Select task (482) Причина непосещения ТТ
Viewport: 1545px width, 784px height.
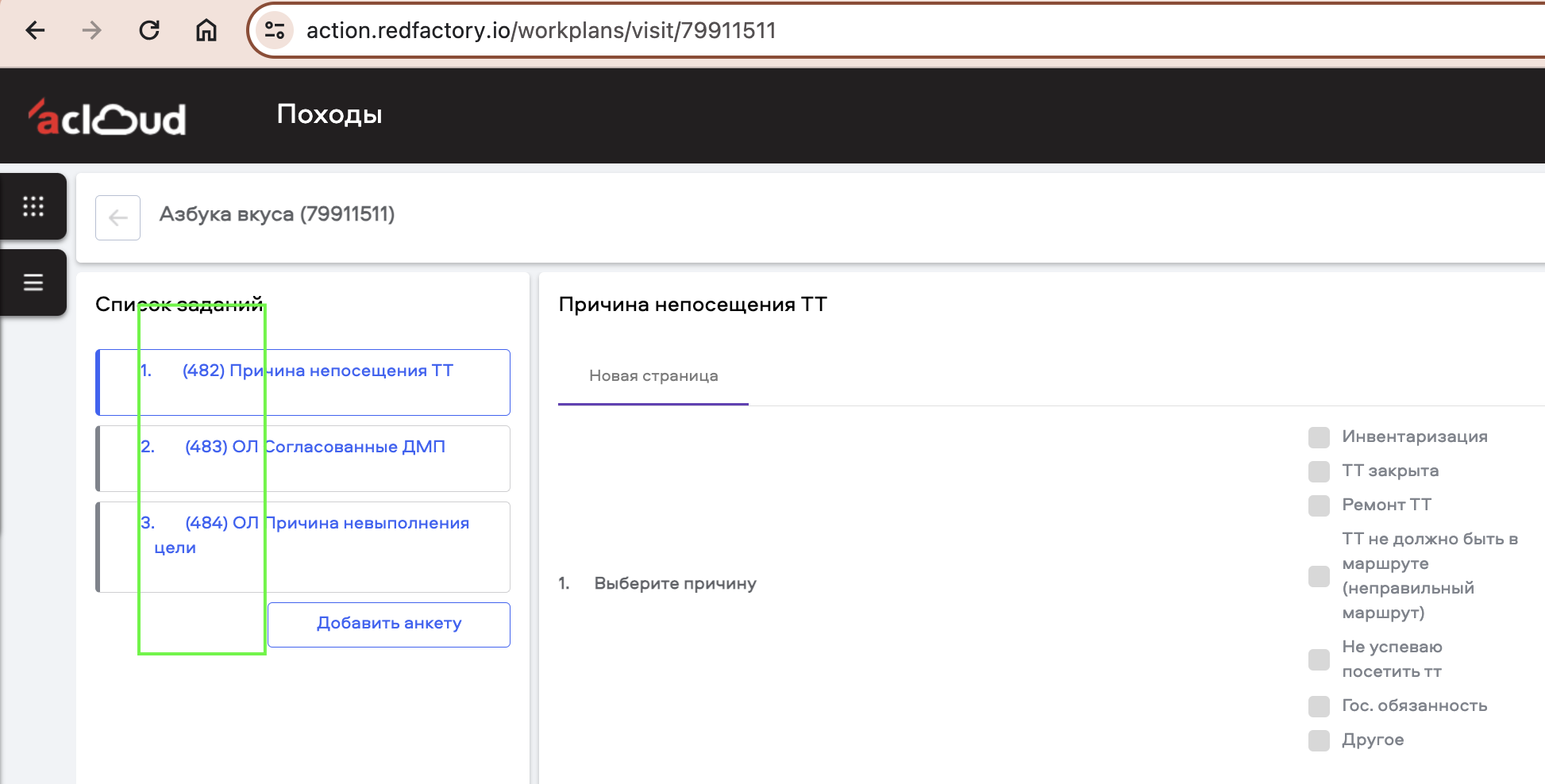(x=302, y=382)
